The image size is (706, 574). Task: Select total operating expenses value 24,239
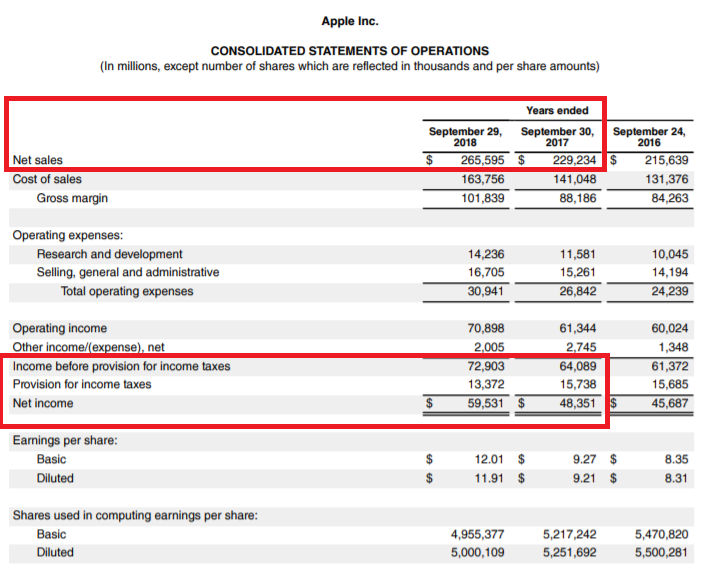[x=670, y=291]
